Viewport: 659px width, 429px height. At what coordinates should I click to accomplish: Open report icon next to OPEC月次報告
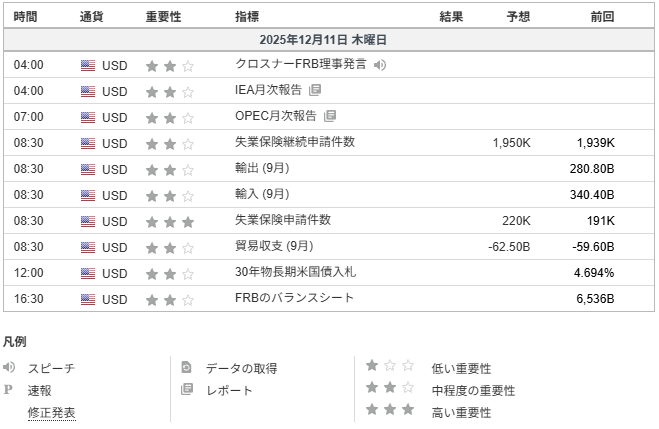331,117
